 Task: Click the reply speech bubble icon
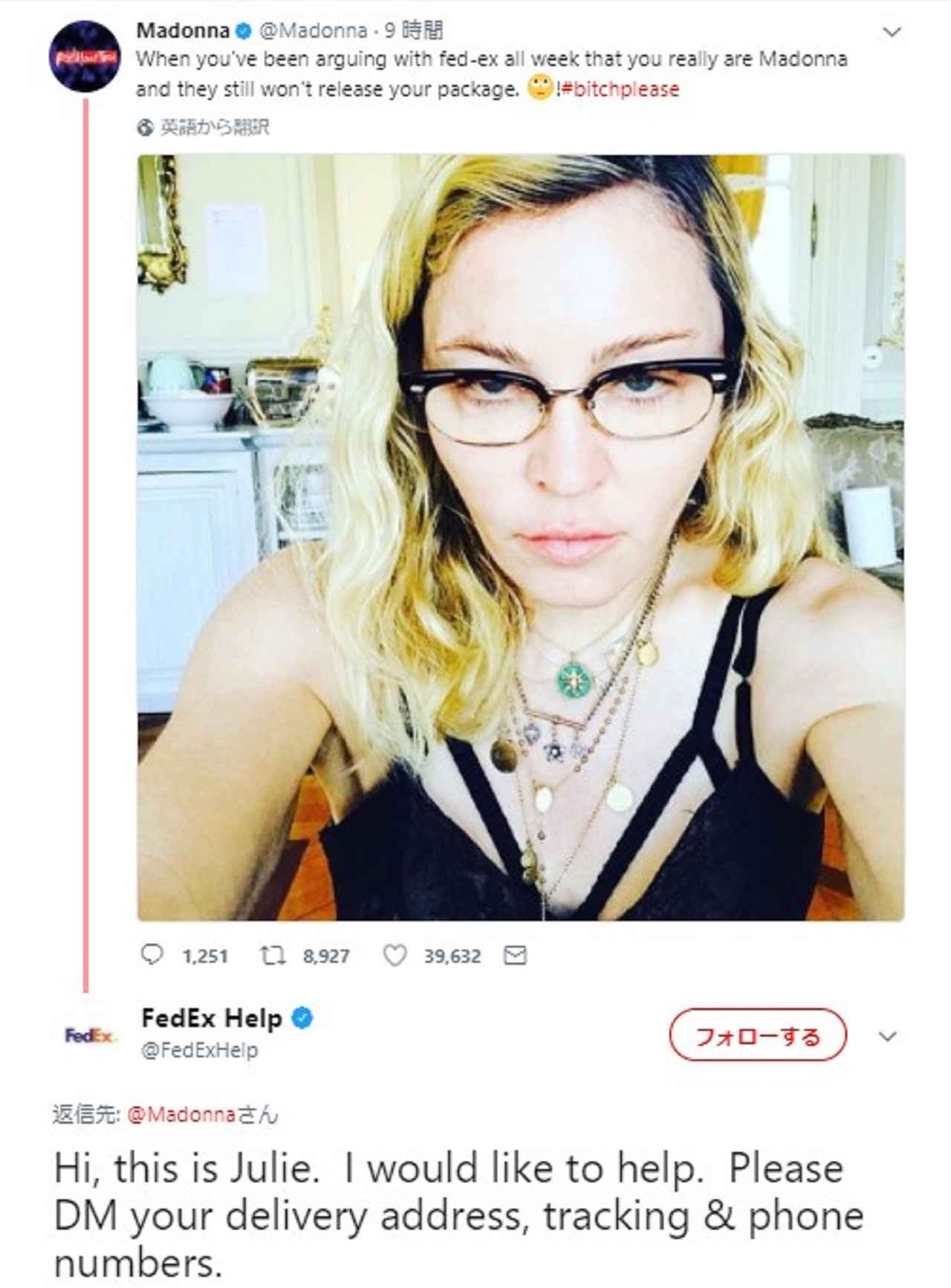pyautogui.click(x=152, y=954)
